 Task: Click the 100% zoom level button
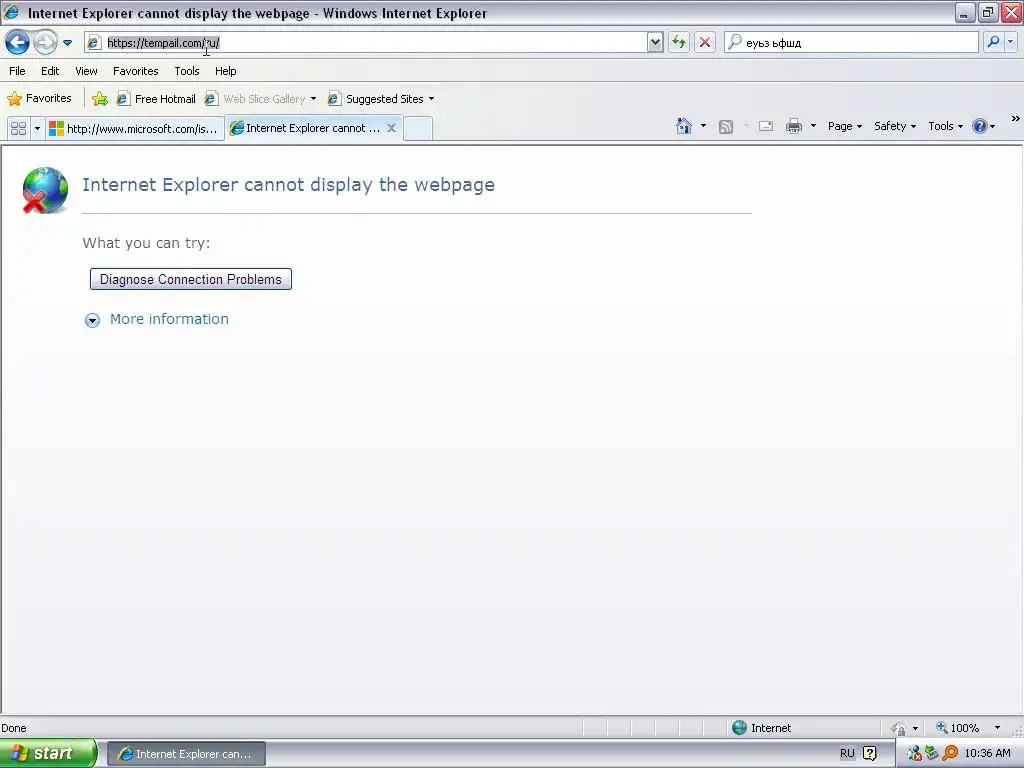point(957,728)
